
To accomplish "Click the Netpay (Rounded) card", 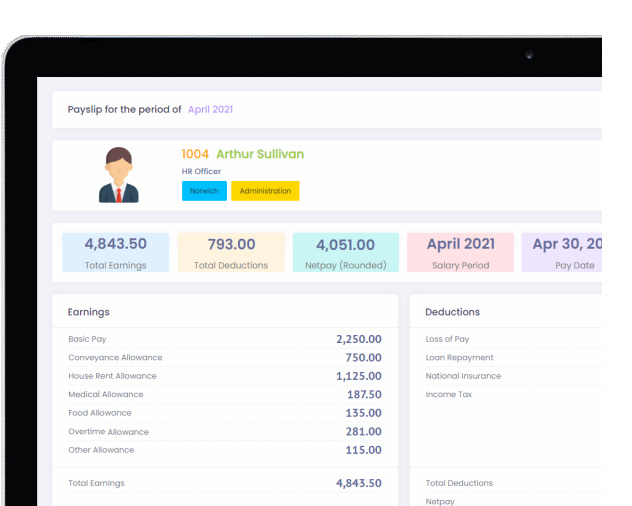I will [346, 253].
